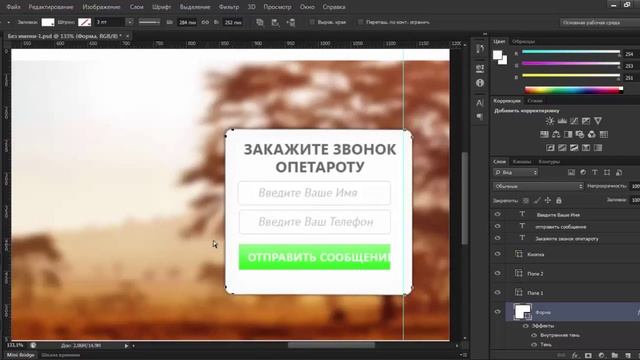
Task: Open the layer blend mode dropdown
Action: [x=538, y=186]
